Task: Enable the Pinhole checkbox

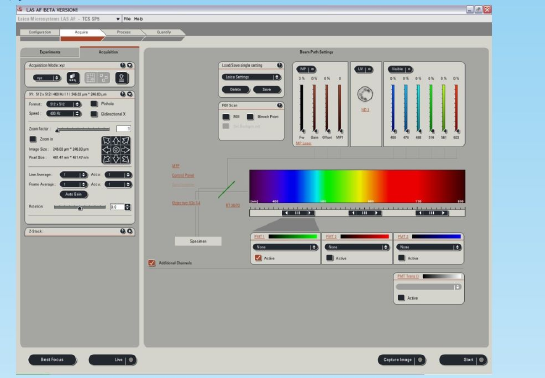Action: pyautogui.click(x=94, y=104)
